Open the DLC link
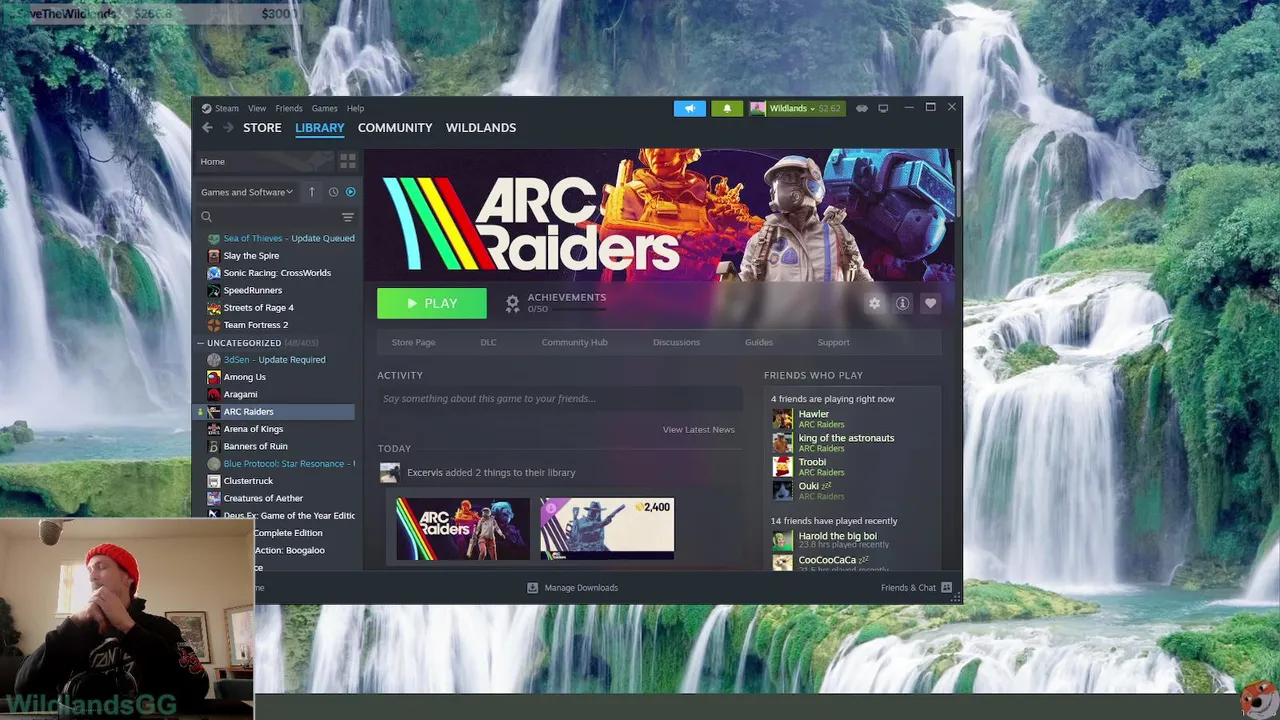Image resolution: width=1280 pixels, height=720 pixels. (x=488, y=342)
